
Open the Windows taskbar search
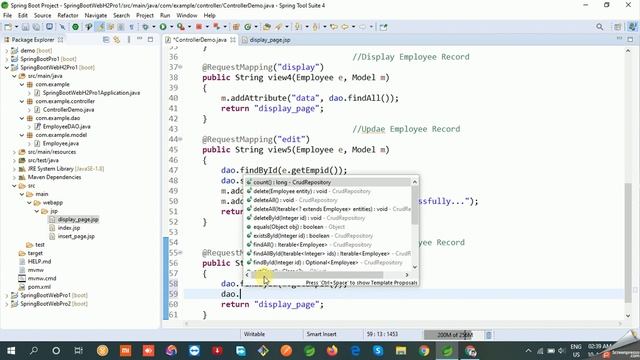[34, 351]
